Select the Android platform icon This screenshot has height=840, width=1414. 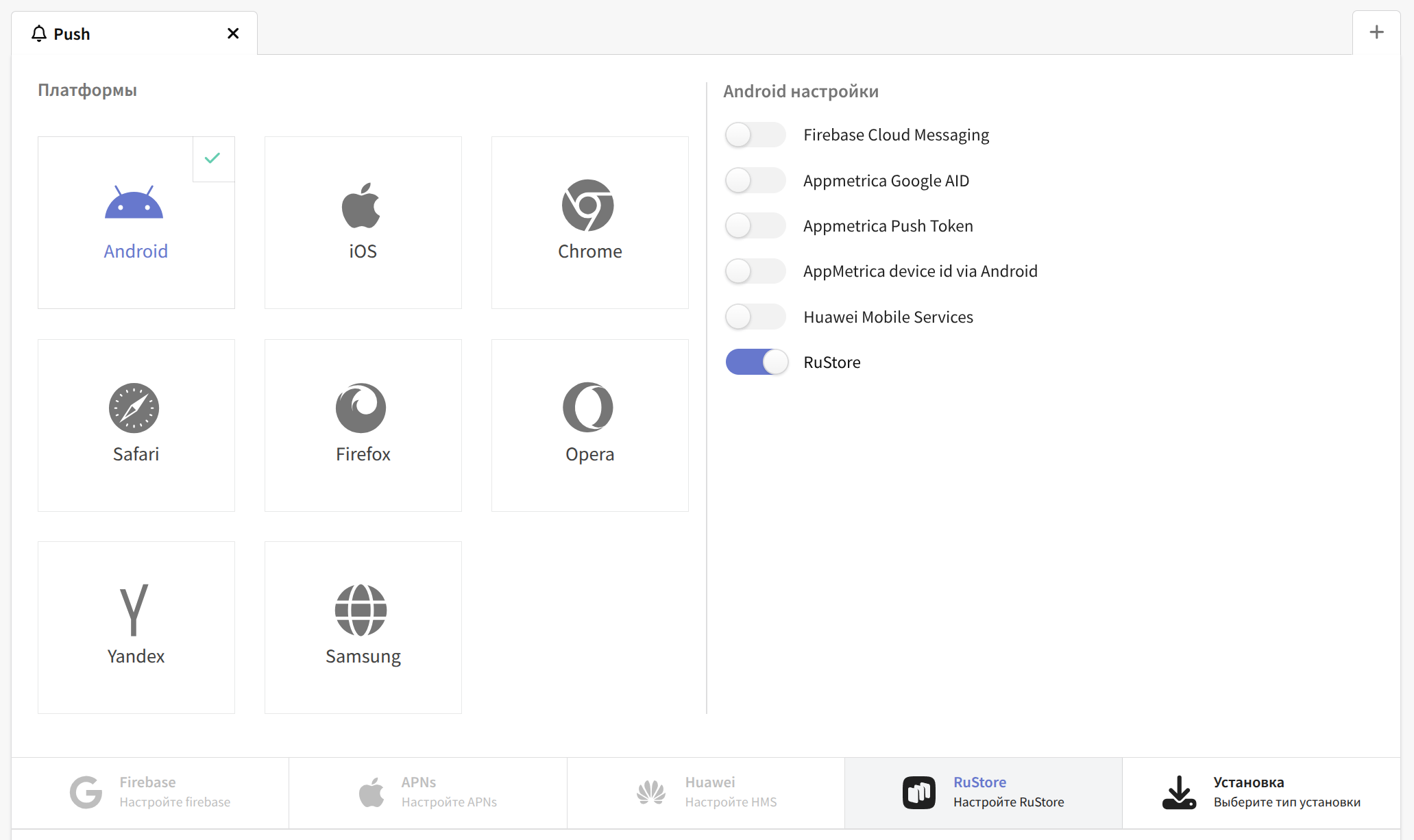134,203
